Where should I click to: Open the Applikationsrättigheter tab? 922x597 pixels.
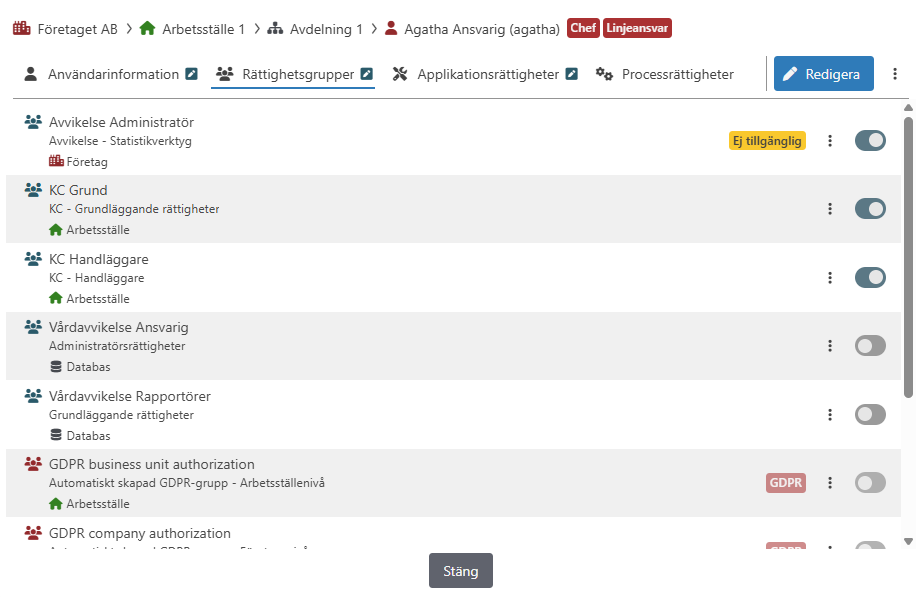pyautogui.click(x=485, y=74)
